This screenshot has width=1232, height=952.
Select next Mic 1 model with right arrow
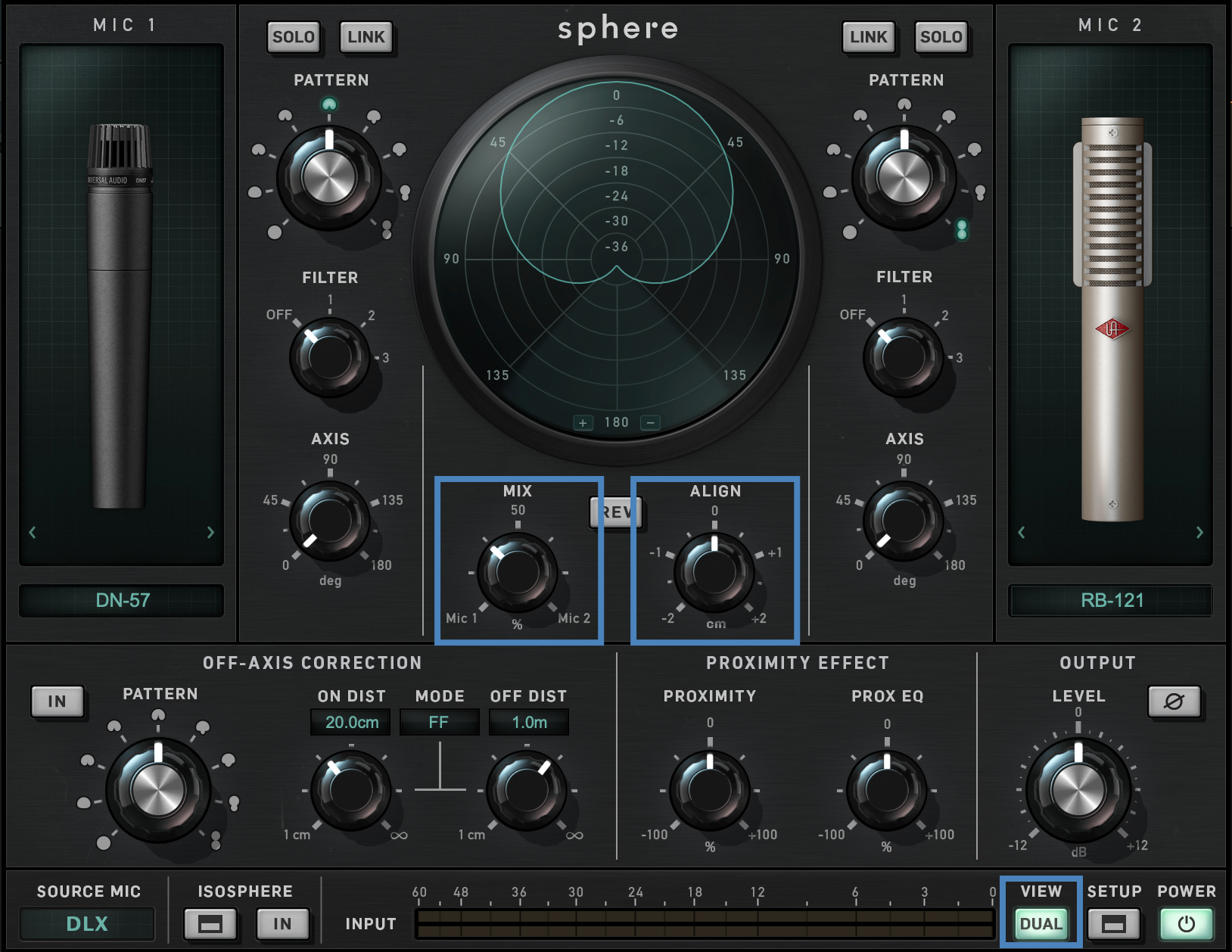210,532
